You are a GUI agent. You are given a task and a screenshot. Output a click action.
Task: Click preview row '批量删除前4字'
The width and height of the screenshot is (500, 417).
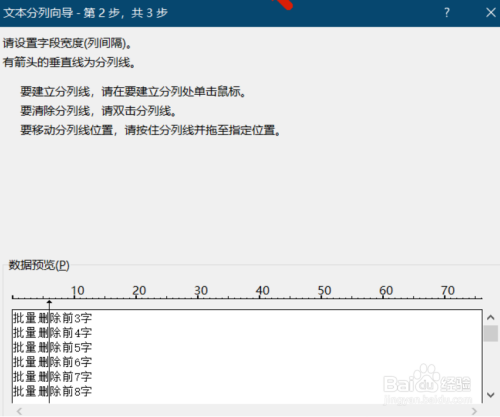[x=52, y=333]
